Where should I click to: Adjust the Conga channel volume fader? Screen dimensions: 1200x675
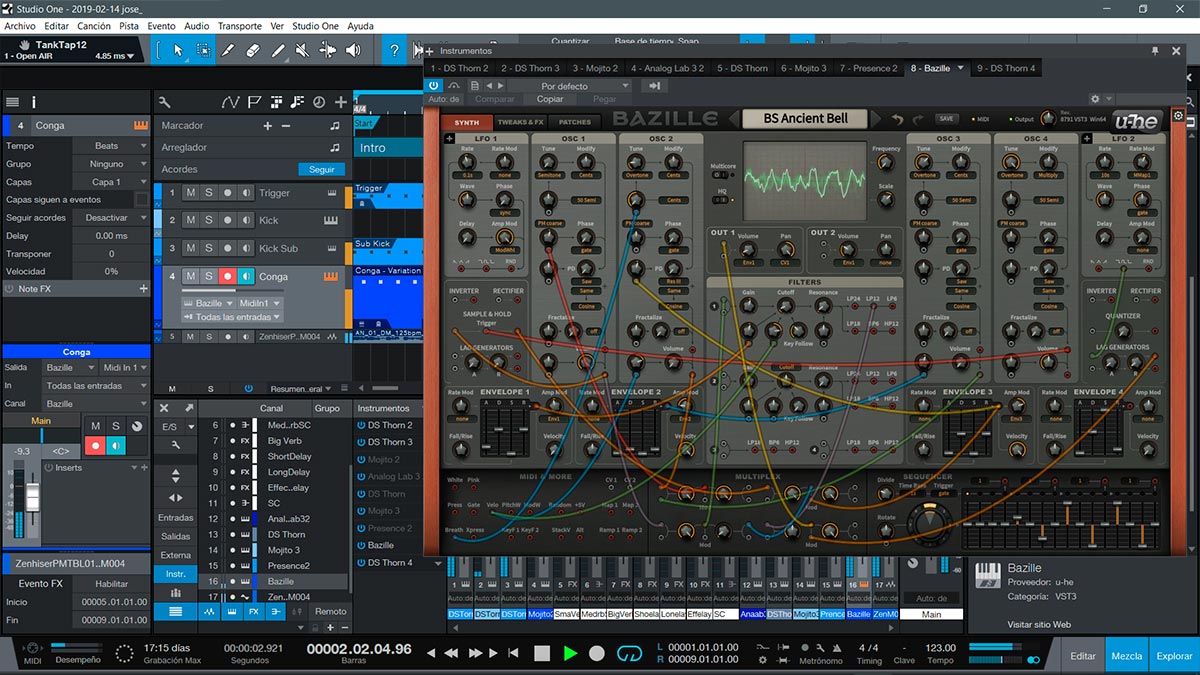click(32, 498)
